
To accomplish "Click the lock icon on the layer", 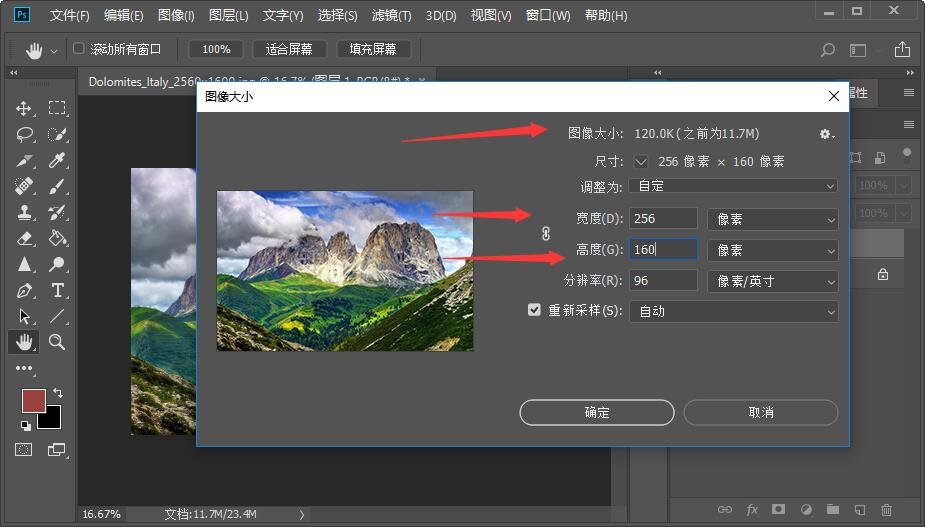I will (x=883, y=274).
